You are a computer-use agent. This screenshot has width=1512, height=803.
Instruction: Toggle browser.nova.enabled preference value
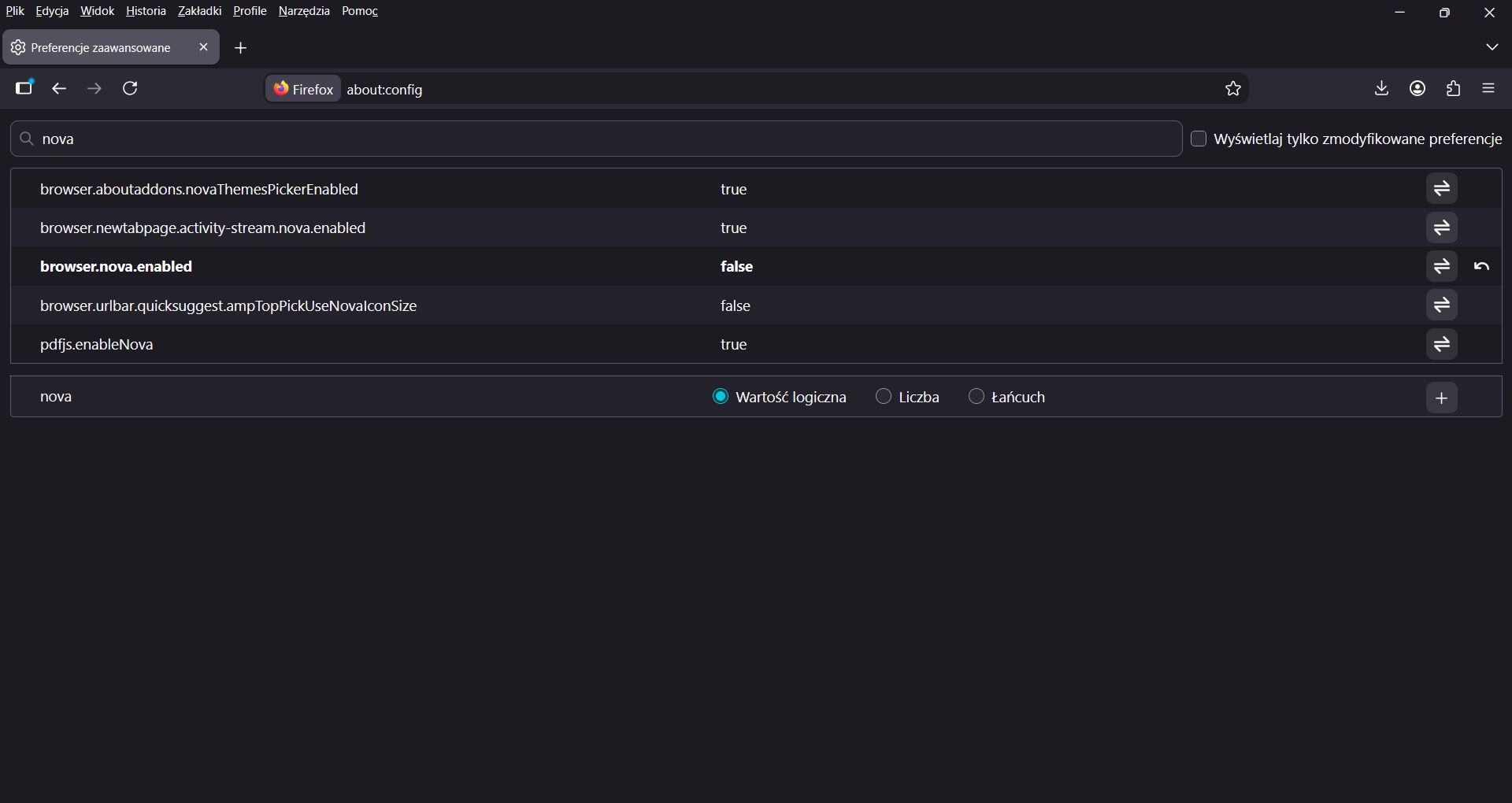click(x=1441, y=266)
